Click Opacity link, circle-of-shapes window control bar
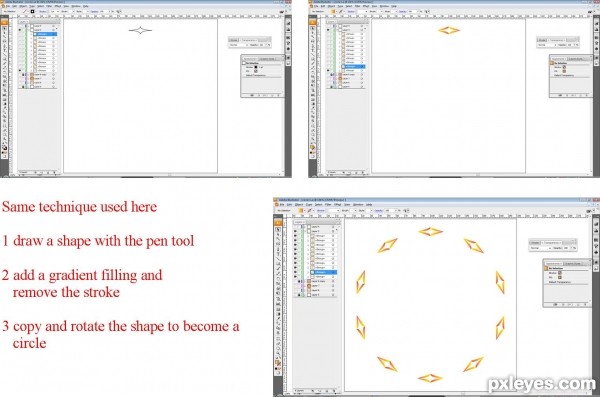 [x=378, y=211]
